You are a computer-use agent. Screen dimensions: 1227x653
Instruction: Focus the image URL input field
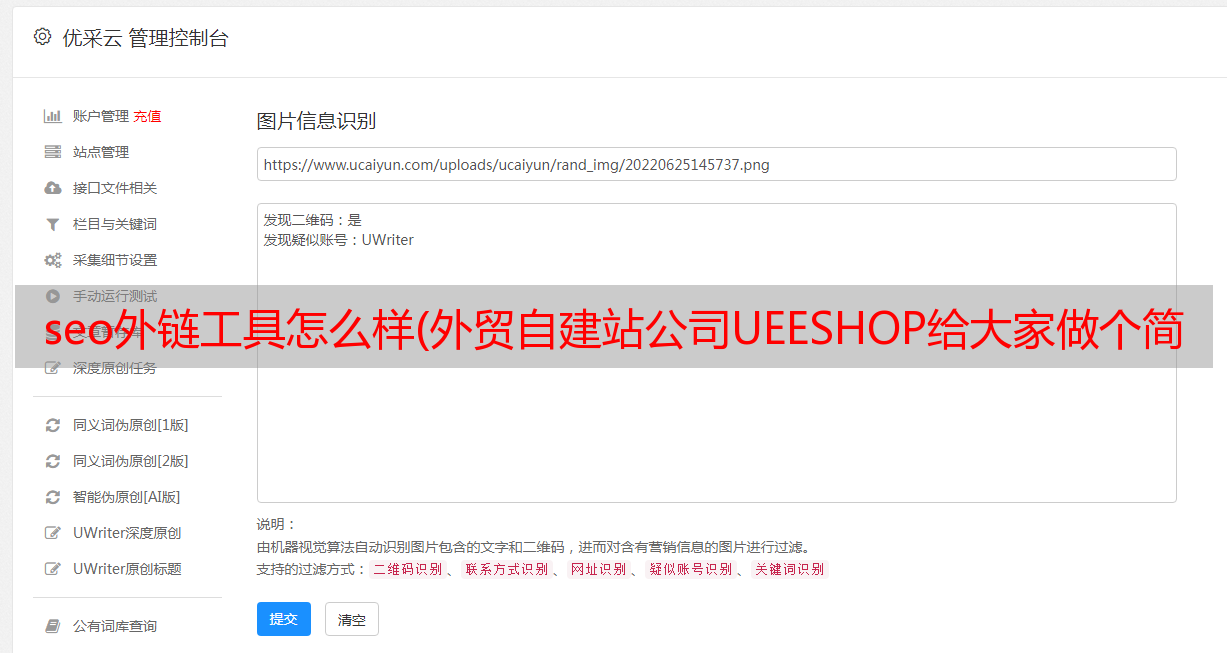pyautogui.click(x=716, y=164)
